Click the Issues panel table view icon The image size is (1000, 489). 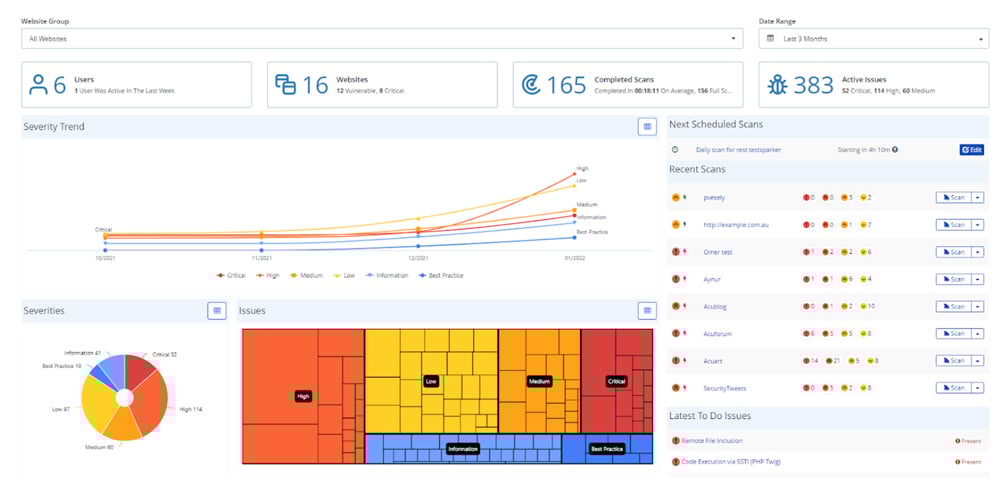click(647, 311)
